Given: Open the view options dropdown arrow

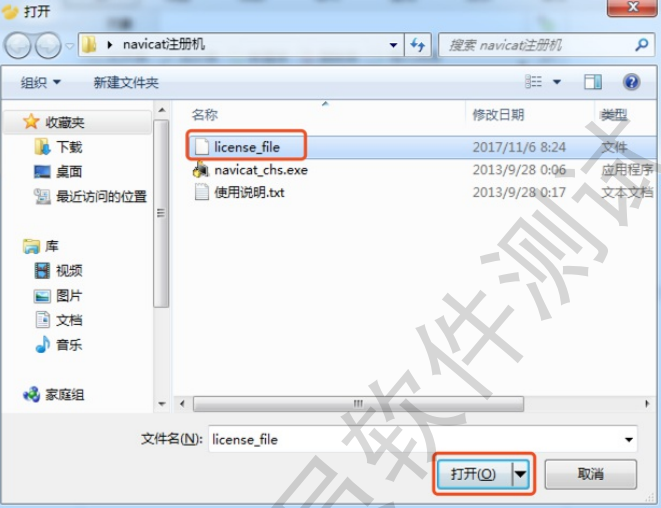Looking at the screenshot, I should tap(557, 82).
